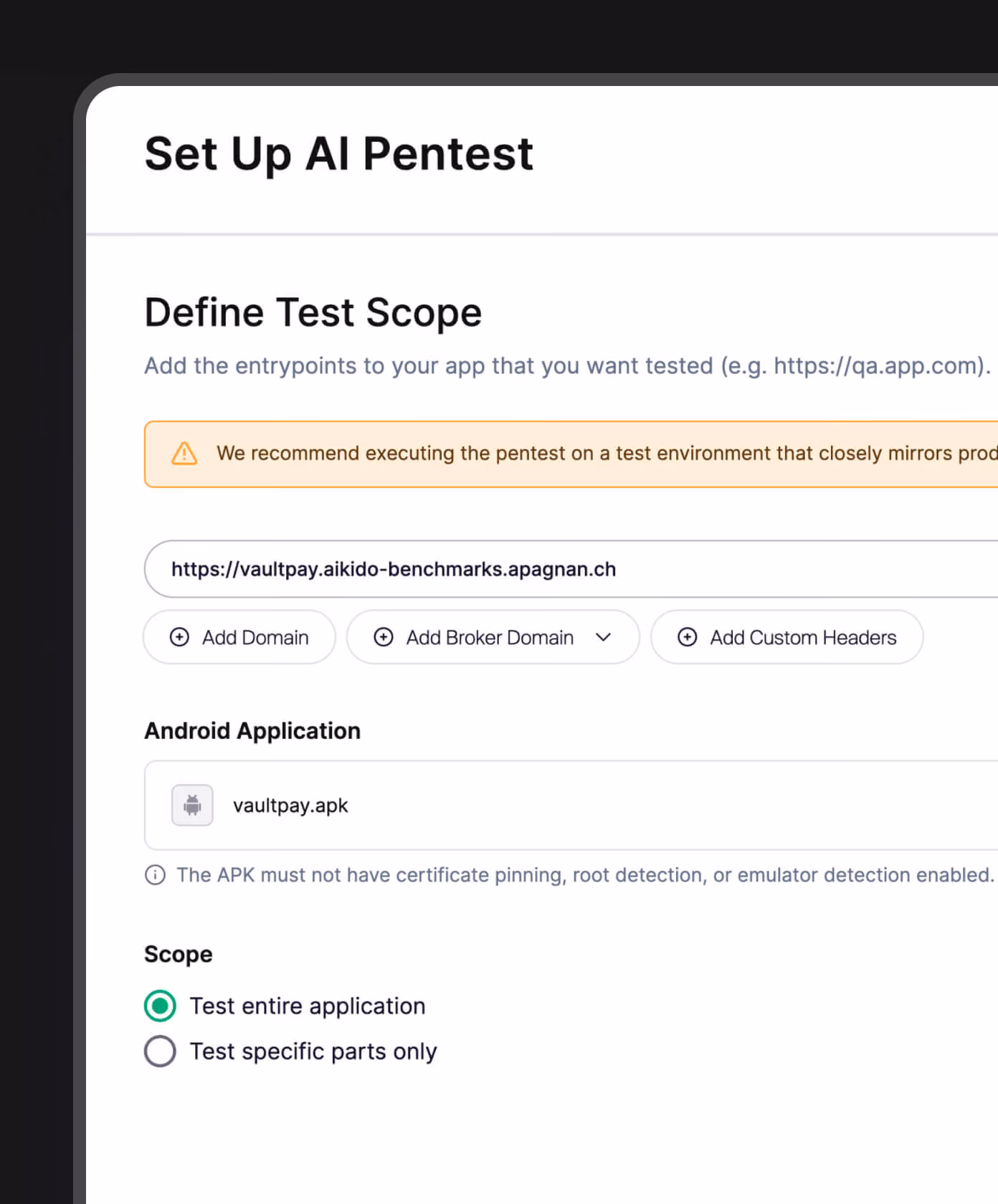Click the orange warning triangle icon

184,454
